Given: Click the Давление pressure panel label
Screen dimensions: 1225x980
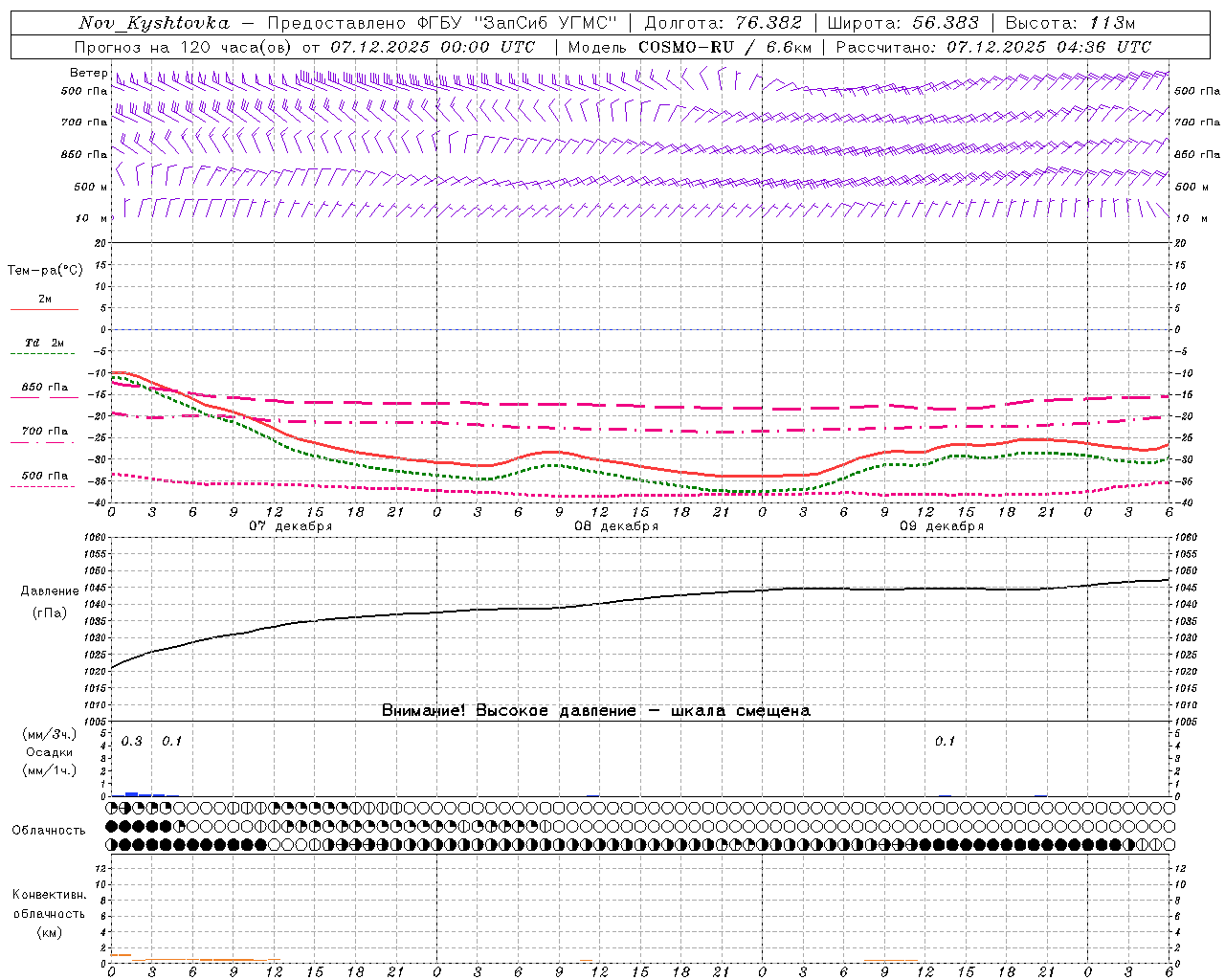Looking at the screenshot, I should point(50,591).
